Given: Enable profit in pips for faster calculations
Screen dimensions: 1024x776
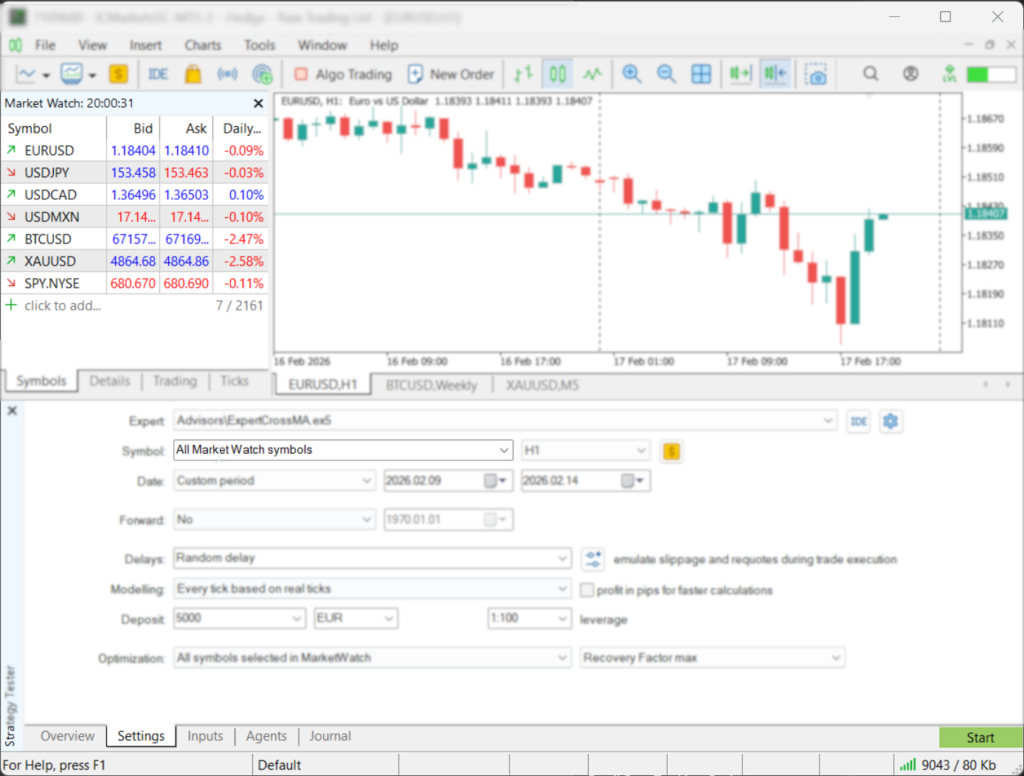Looking at the screenshot, I should [x=588, y=590].
